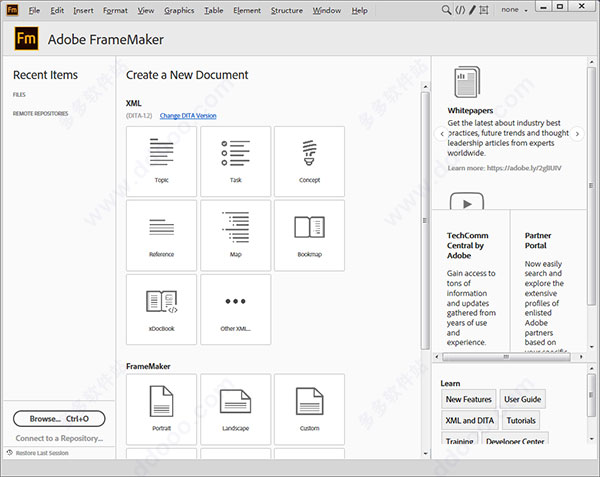Click REMOTE REPOSITORIES label in Recent Items
This screenshot has width=600, height=477.
pos(41,114)
